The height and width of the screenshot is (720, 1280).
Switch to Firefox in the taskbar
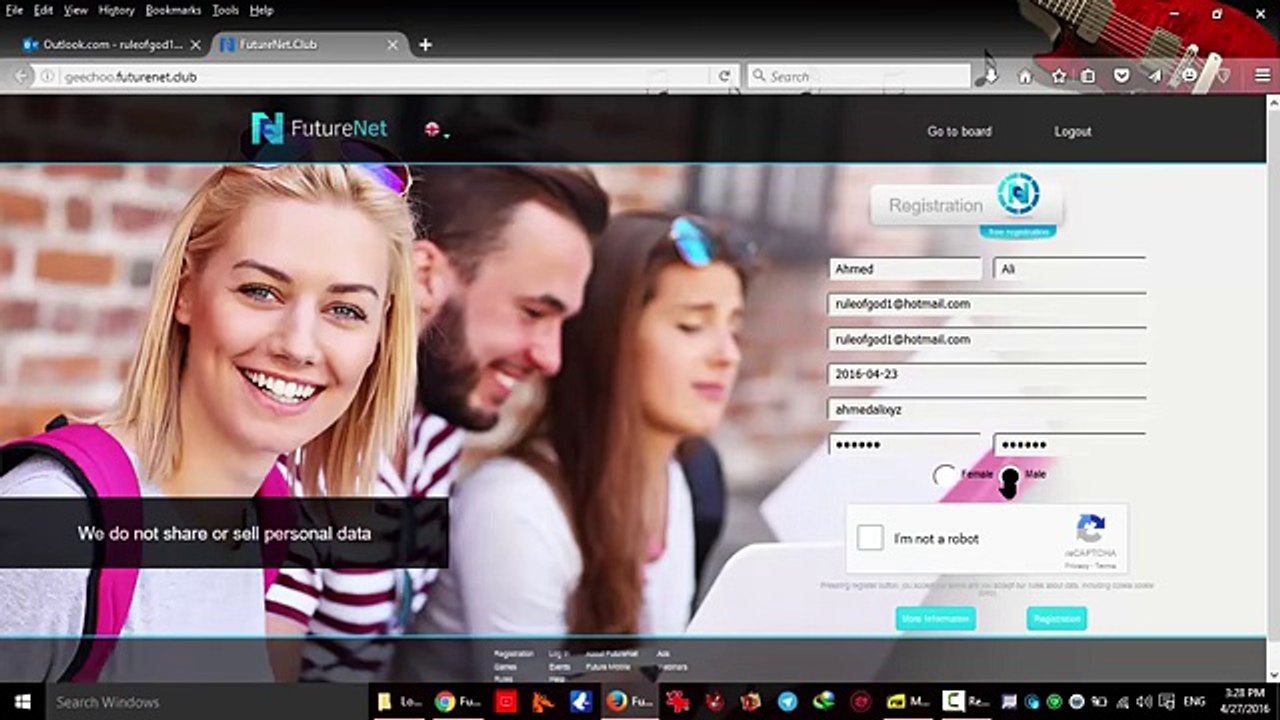click(629, 702)
